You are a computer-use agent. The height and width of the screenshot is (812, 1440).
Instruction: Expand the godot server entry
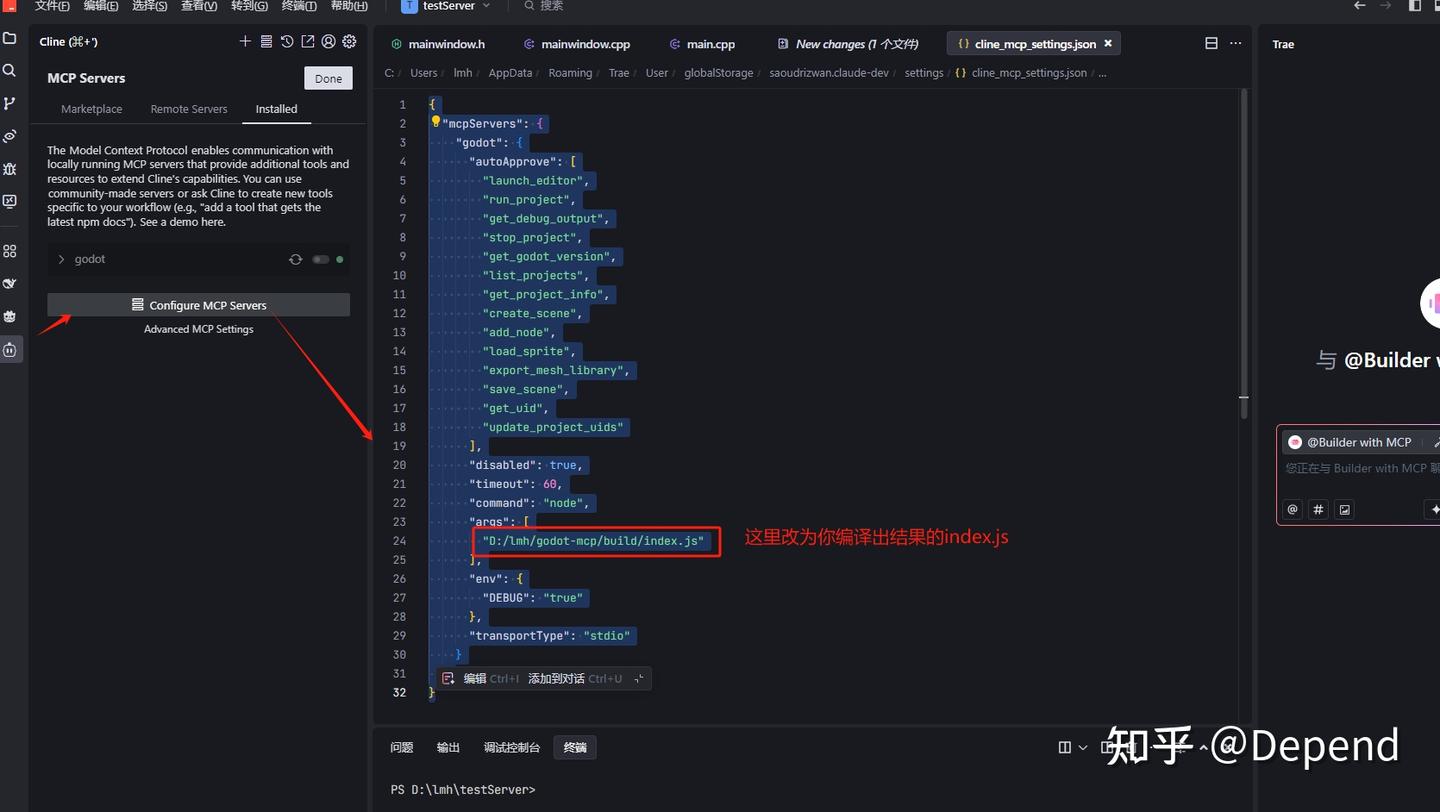(62, 258)
